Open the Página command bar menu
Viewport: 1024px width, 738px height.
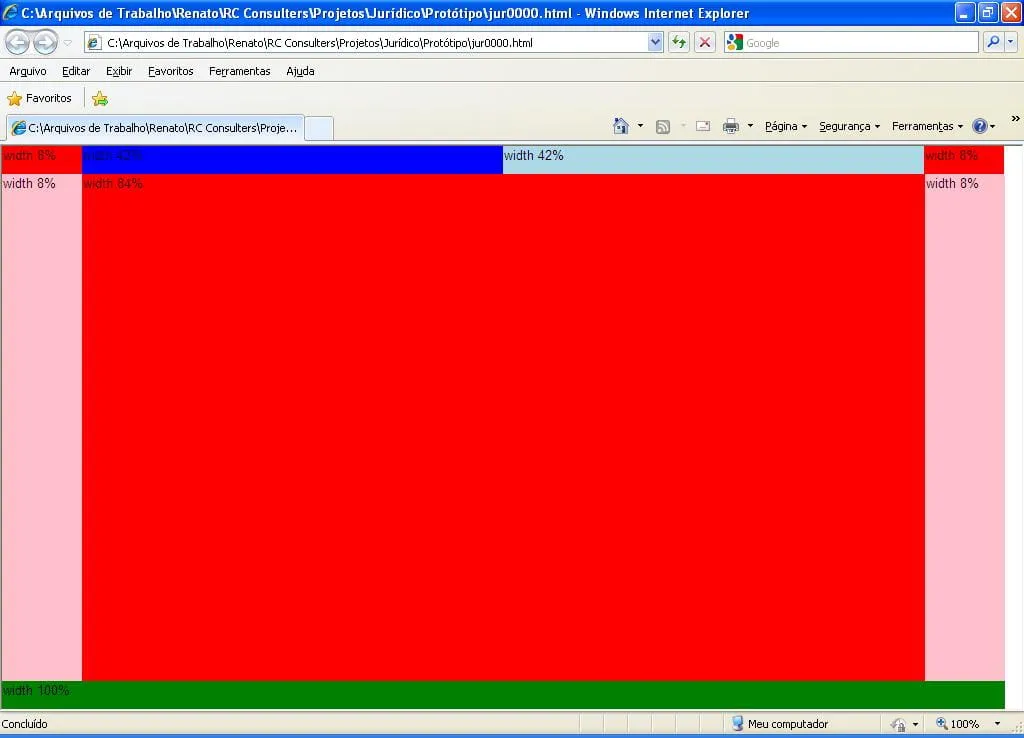point(786,127)
